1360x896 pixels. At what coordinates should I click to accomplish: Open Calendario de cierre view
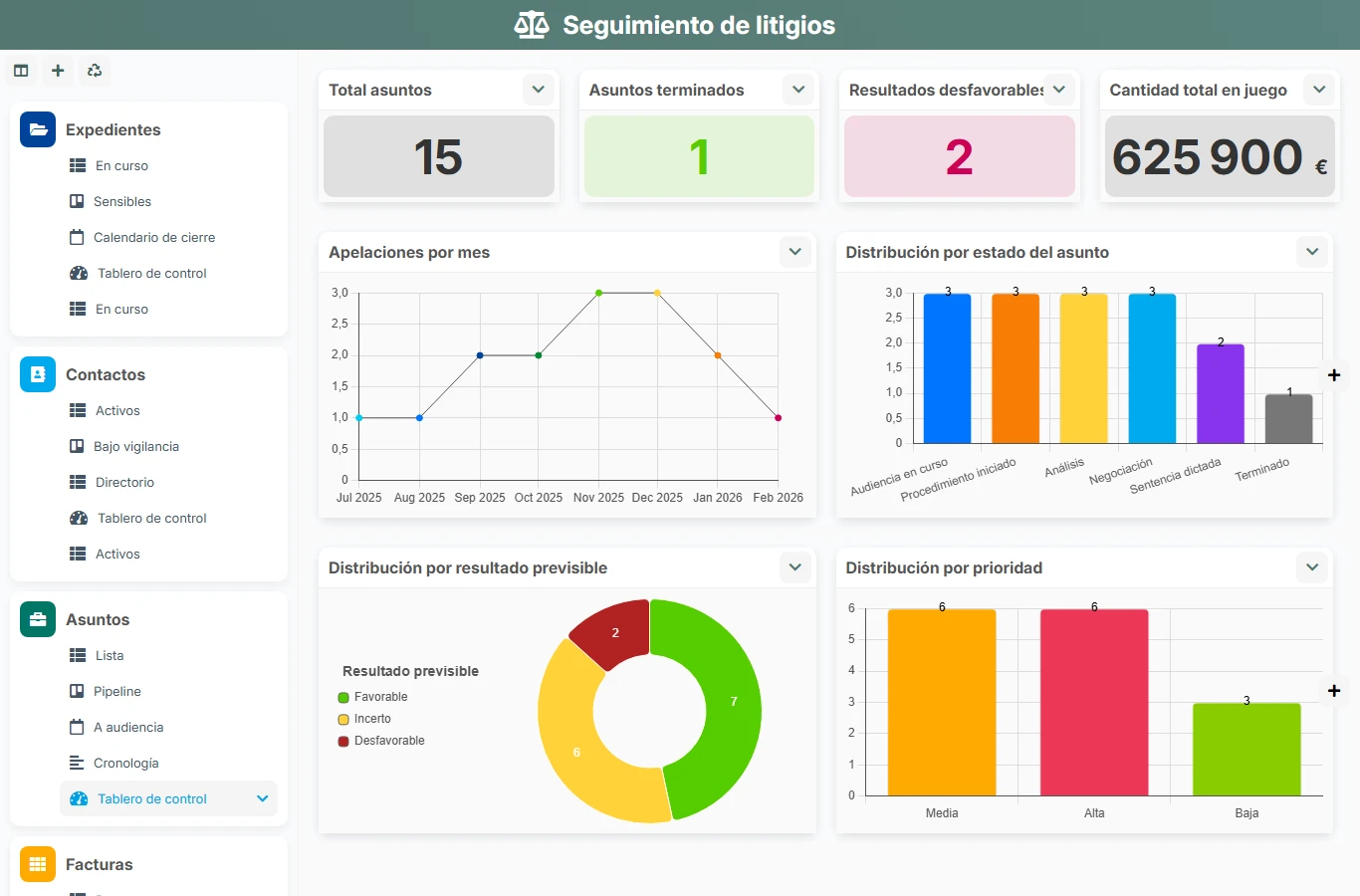[x=154, y=237]
